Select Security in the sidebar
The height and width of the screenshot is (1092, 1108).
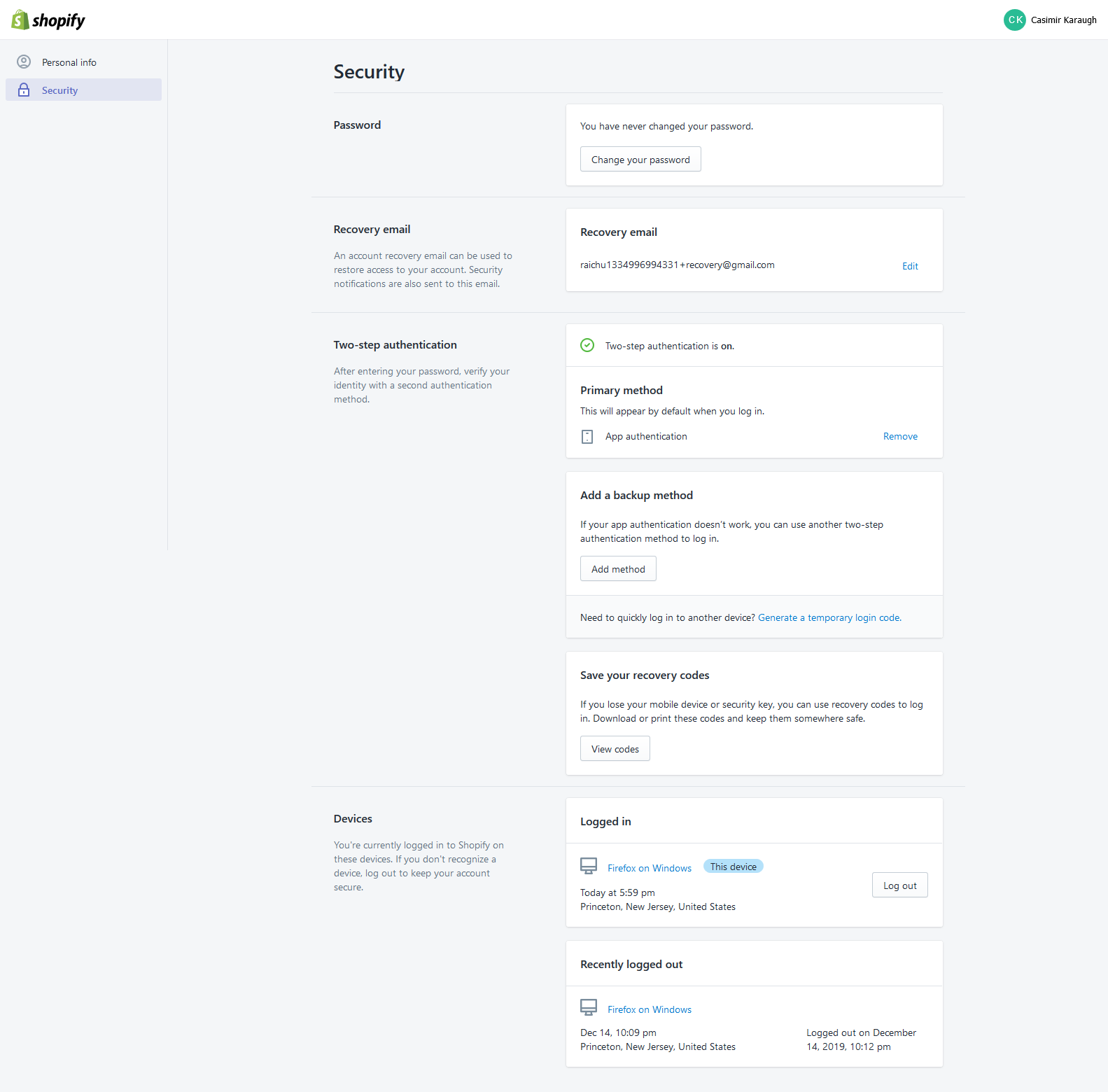(x=60, y=90)
